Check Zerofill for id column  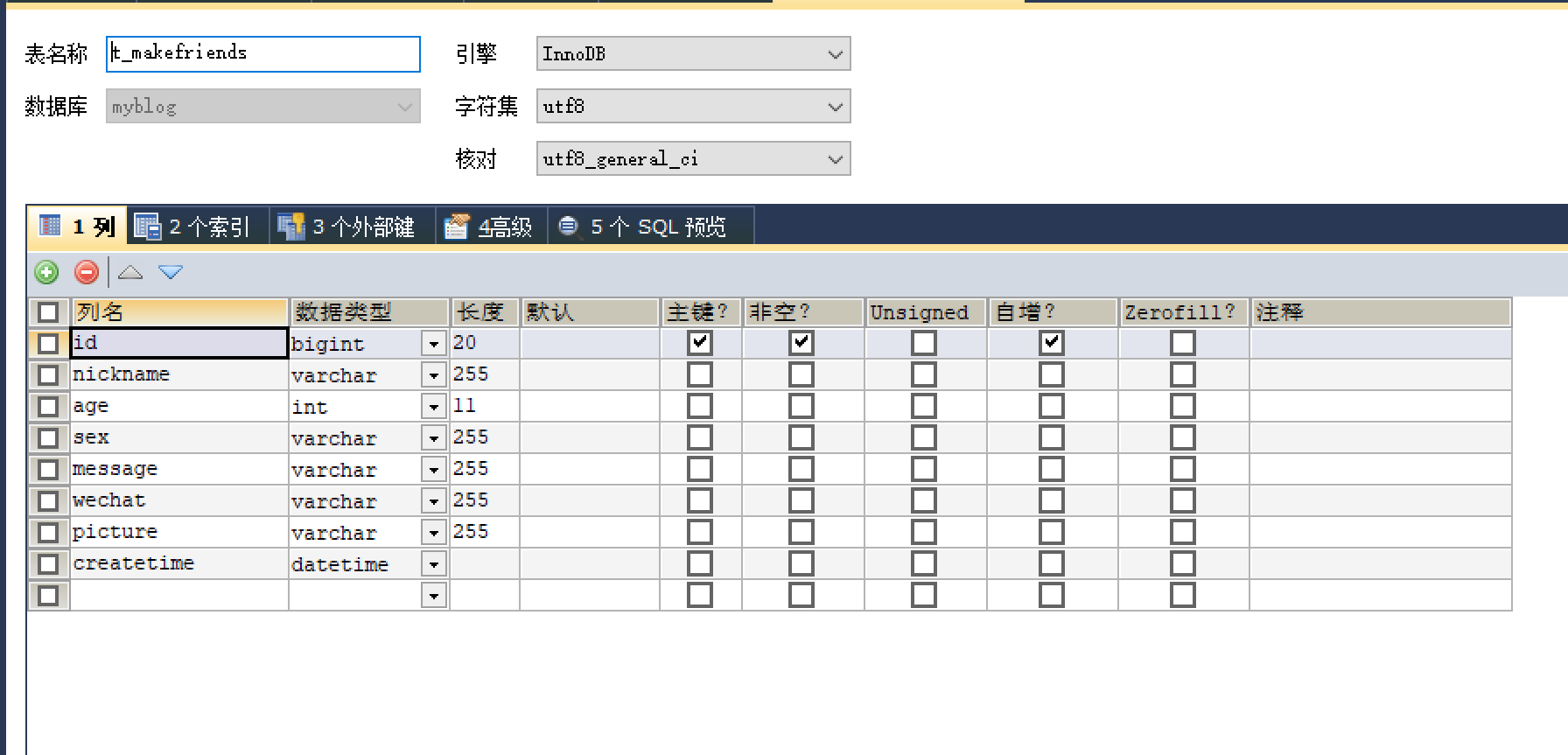(x=1183, y=343)
